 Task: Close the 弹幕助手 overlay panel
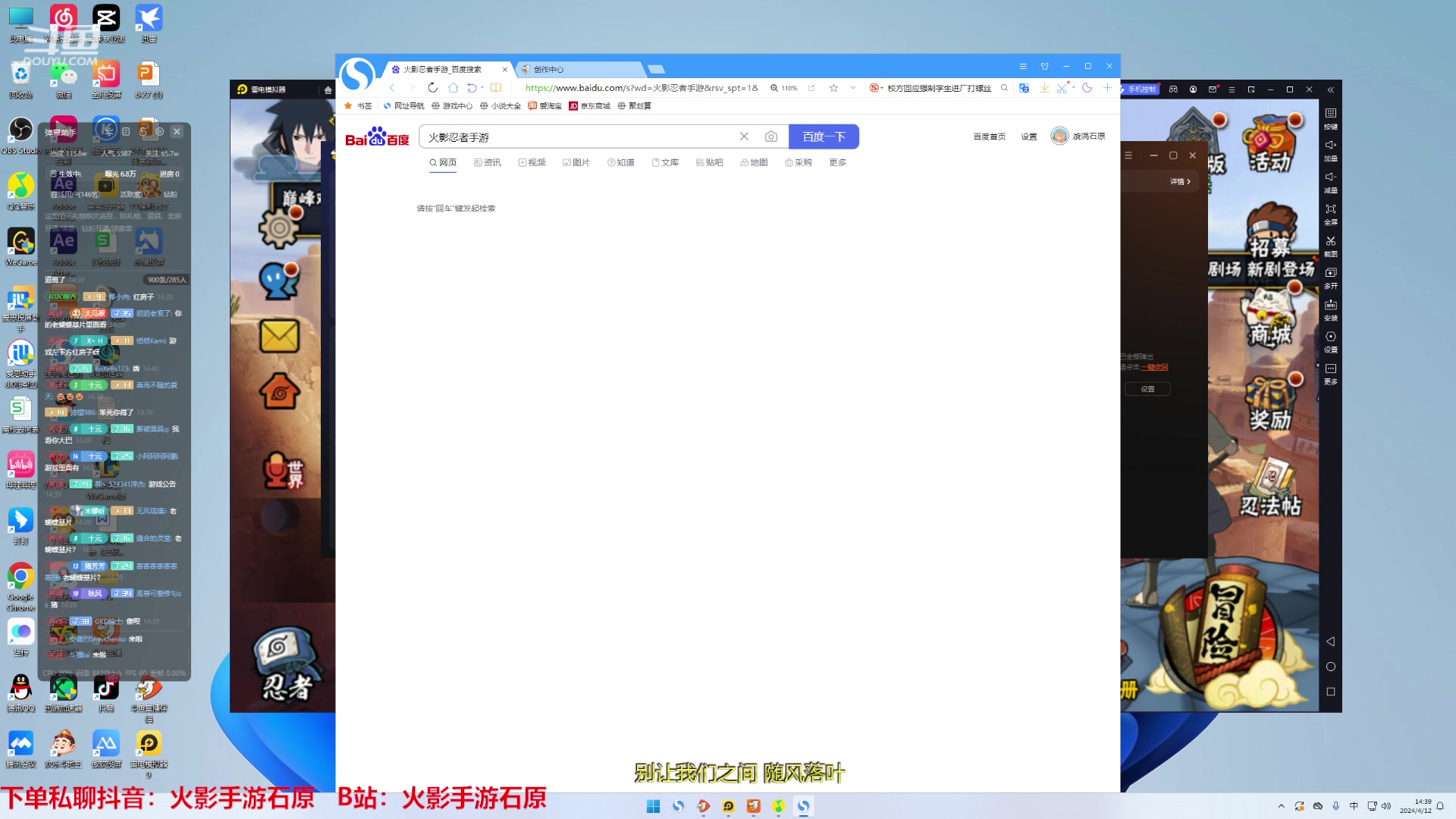(177, 131)
